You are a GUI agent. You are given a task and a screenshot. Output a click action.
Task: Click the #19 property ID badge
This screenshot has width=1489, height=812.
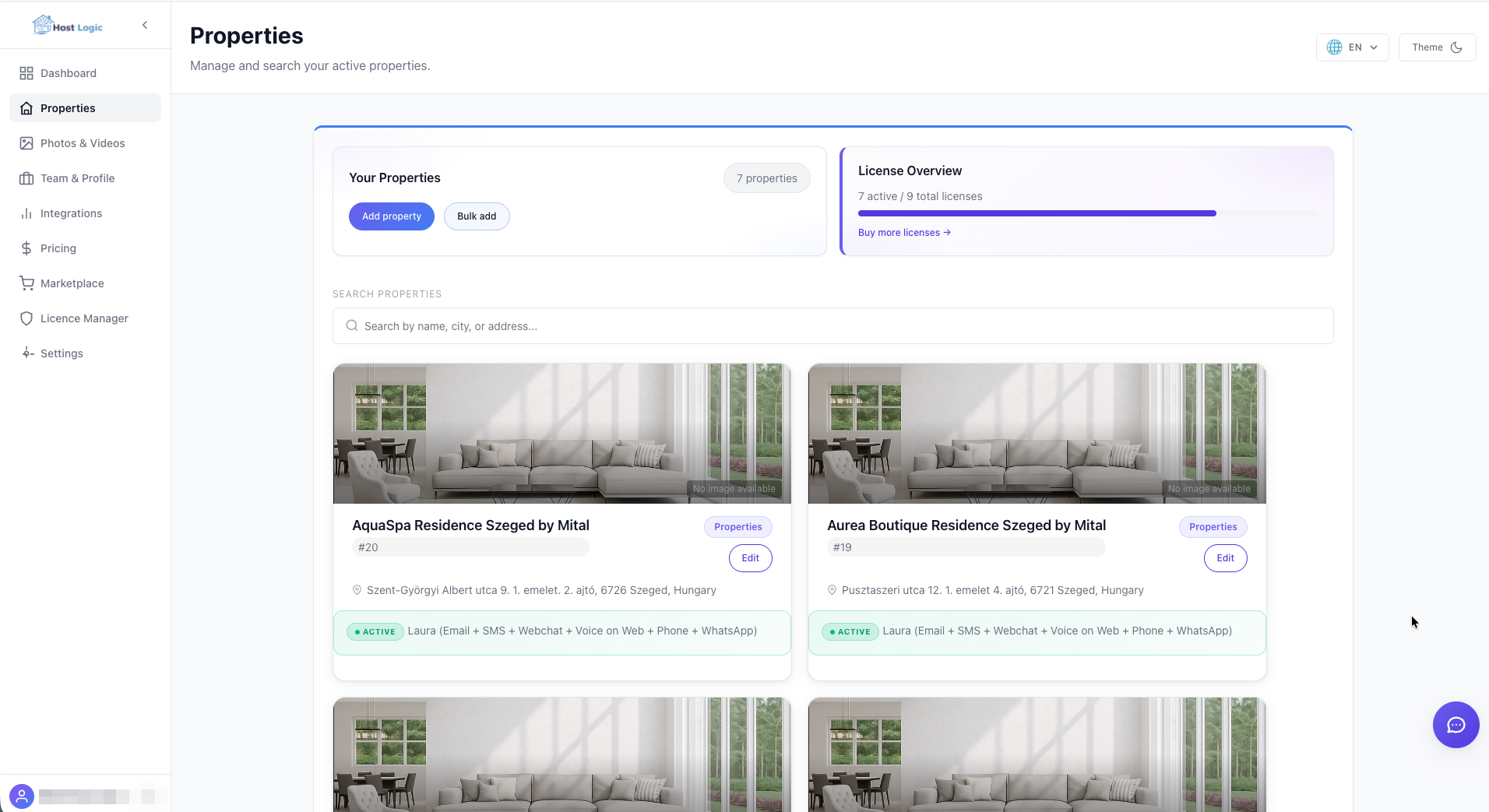966,547
